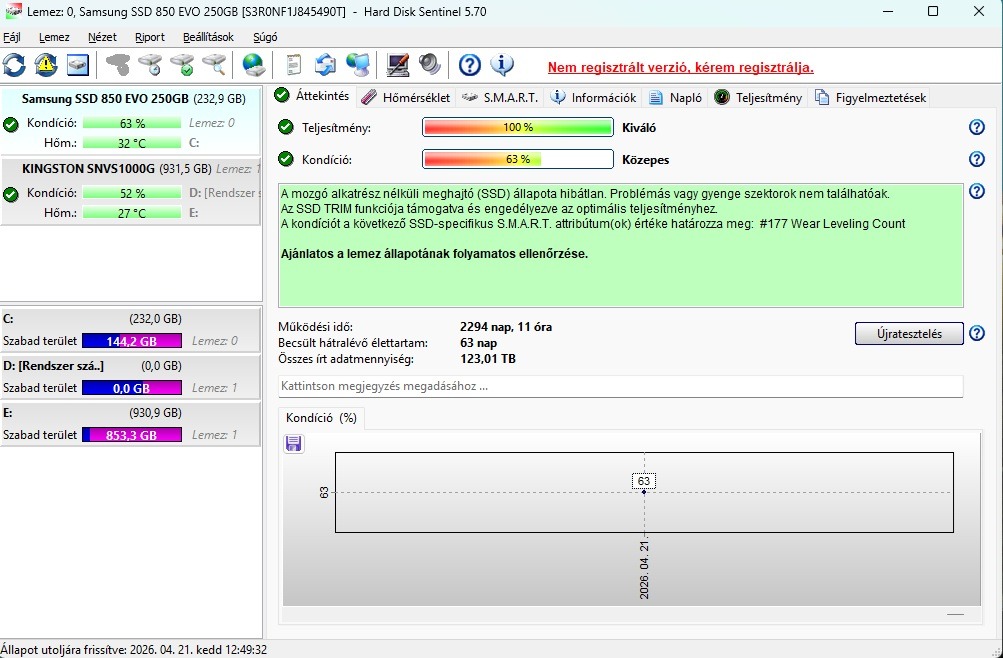The width and height of the screenshot is (1003, 658).
Task: Select the E: partition entry
Action: (x=130, y=423)
